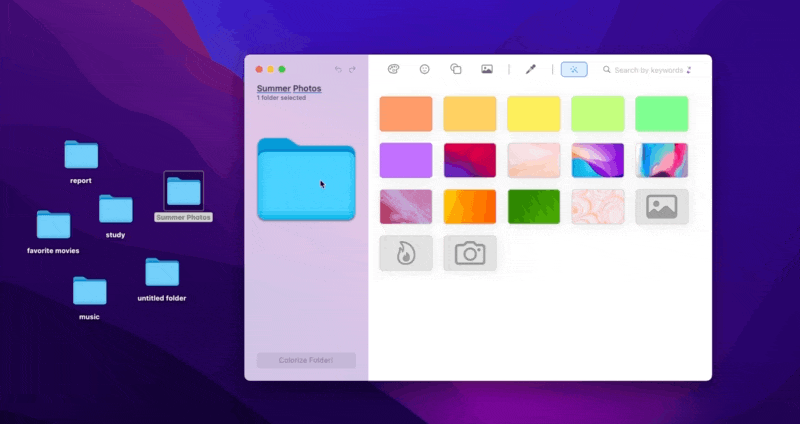Choose the pale pink marble texture

(x=534, y=160)
